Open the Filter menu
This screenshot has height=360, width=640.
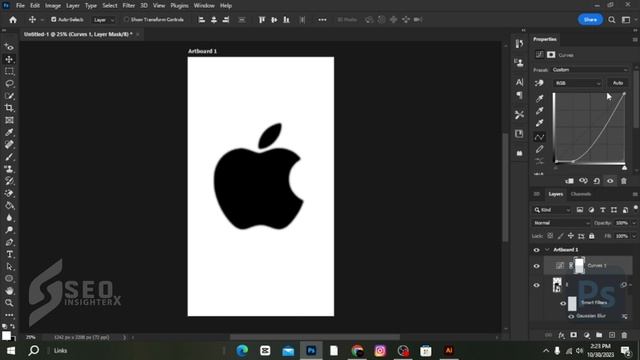point(129,6)
